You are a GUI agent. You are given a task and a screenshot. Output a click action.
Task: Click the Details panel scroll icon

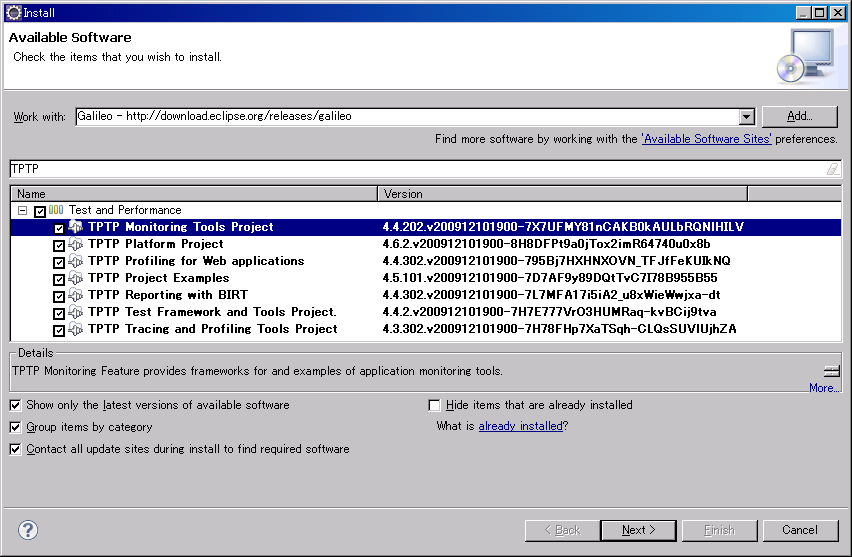[x=831, y=371]
